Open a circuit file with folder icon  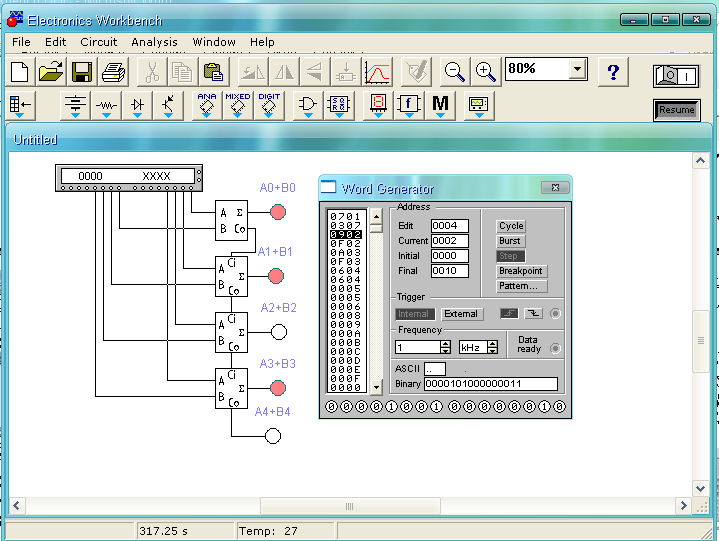50,72
